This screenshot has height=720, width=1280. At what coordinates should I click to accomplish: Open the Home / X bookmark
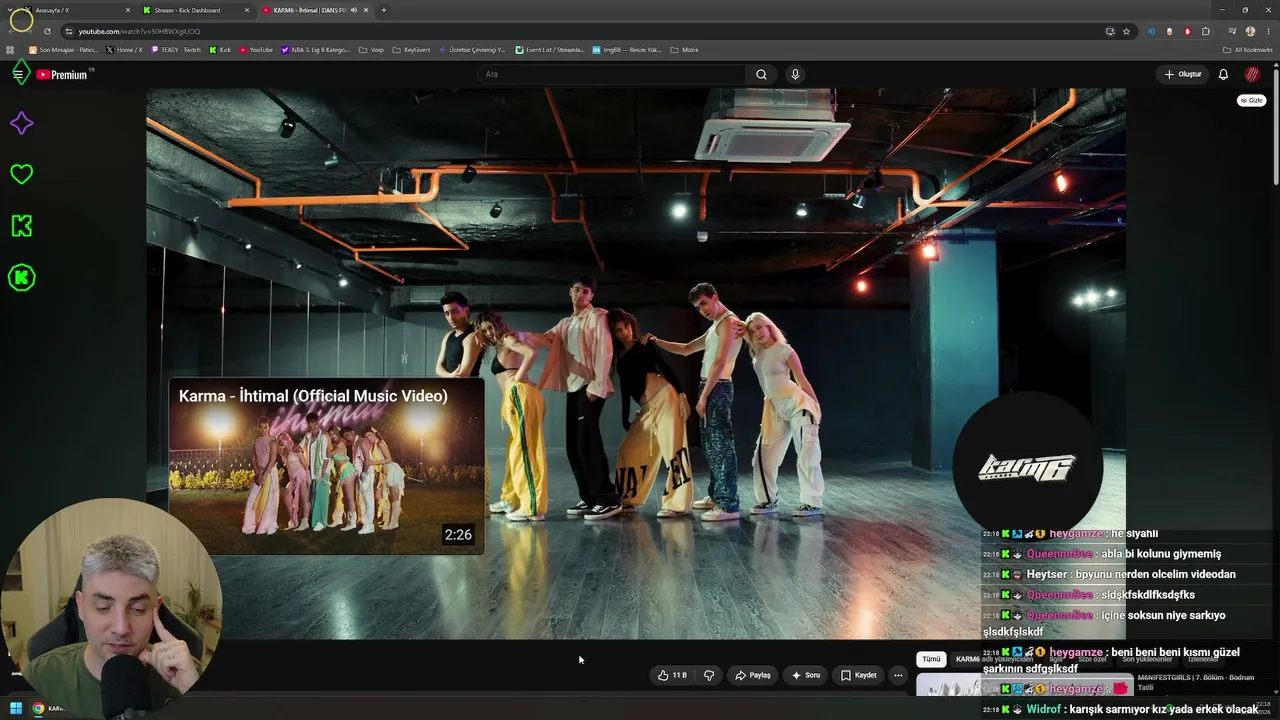tap(124, 50)
